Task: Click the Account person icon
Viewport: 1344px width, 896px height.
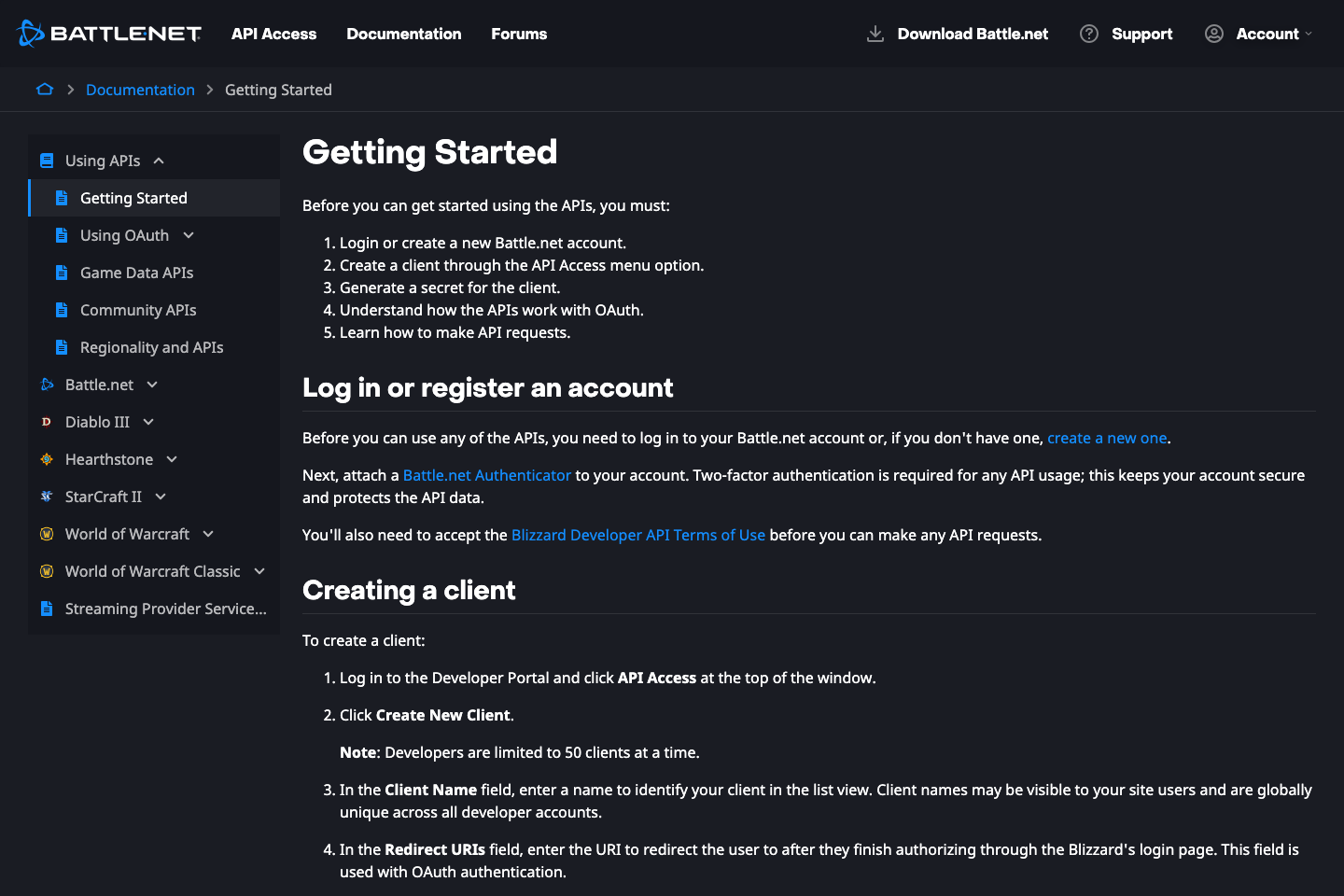Action: [1213, 33]
